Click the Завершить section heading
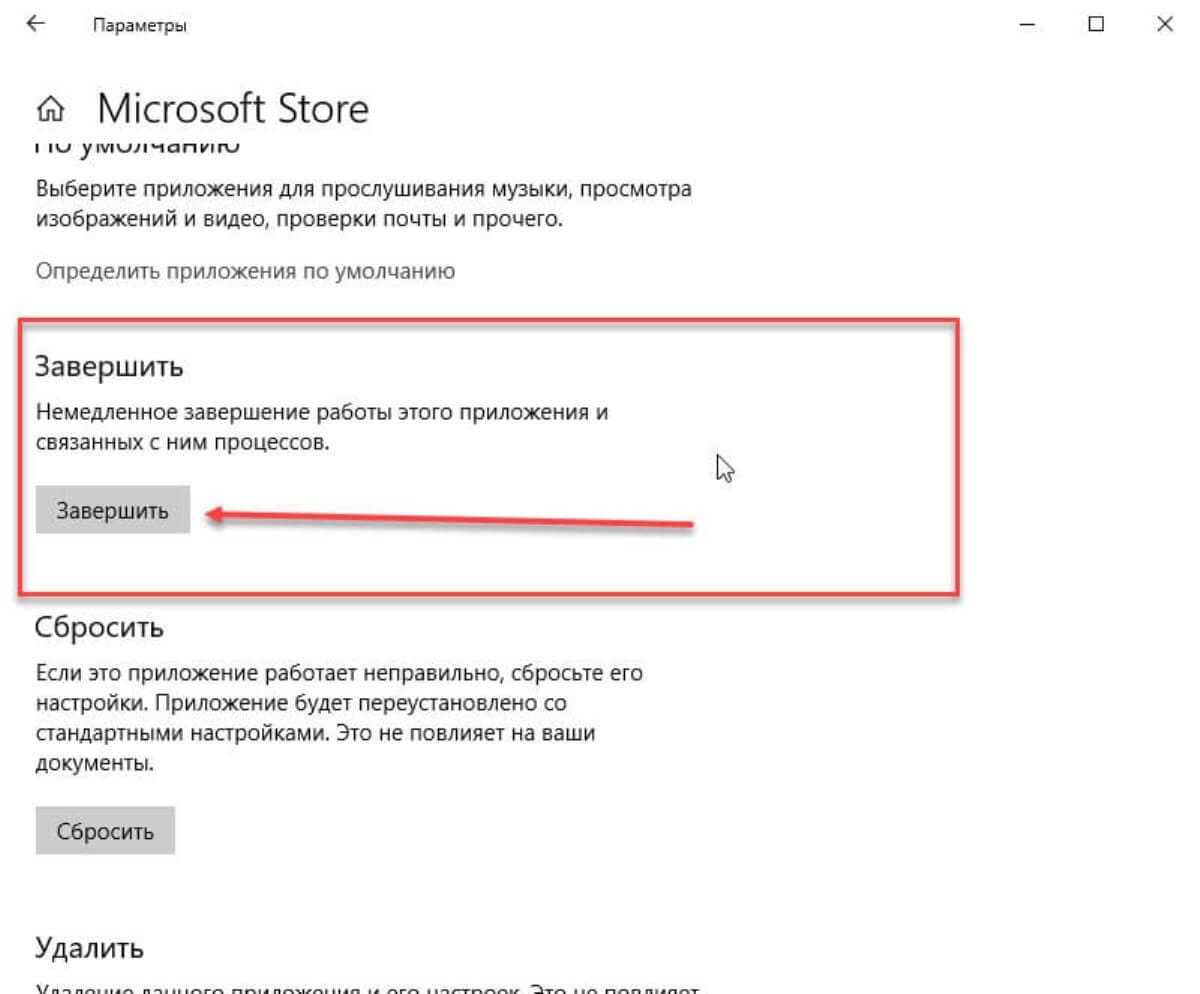Viewport: 1200px width, 994px height. tap(110, 367)
